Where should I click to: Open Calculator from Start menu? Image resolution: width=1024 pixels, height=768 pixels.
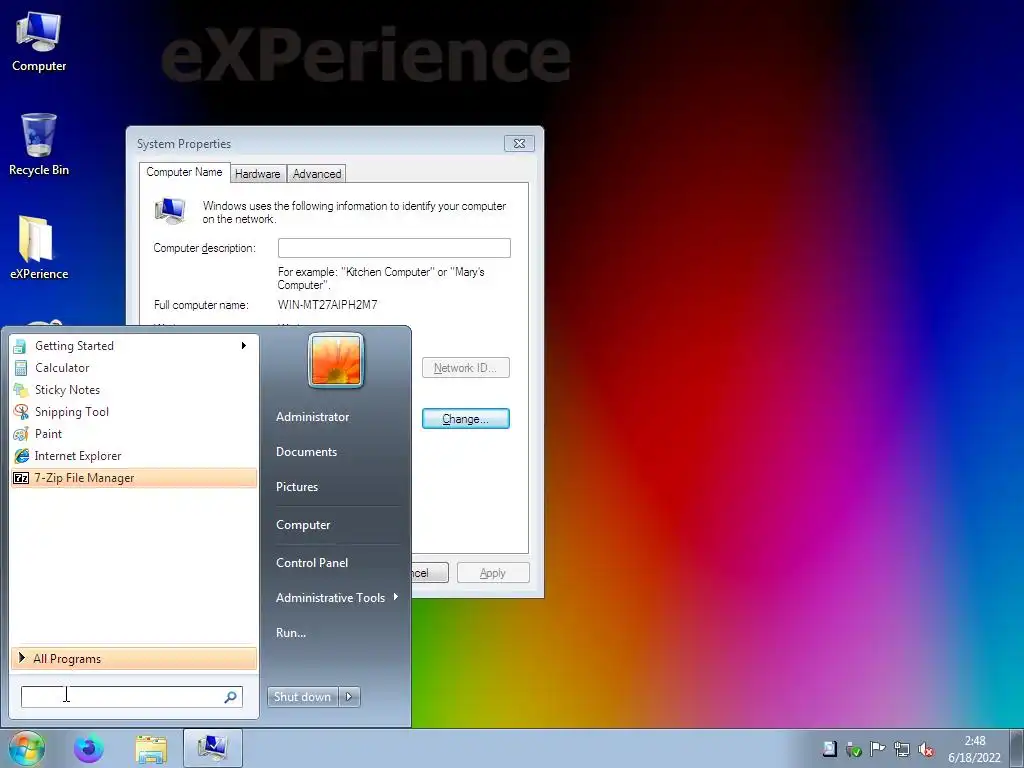pos(134,368)
